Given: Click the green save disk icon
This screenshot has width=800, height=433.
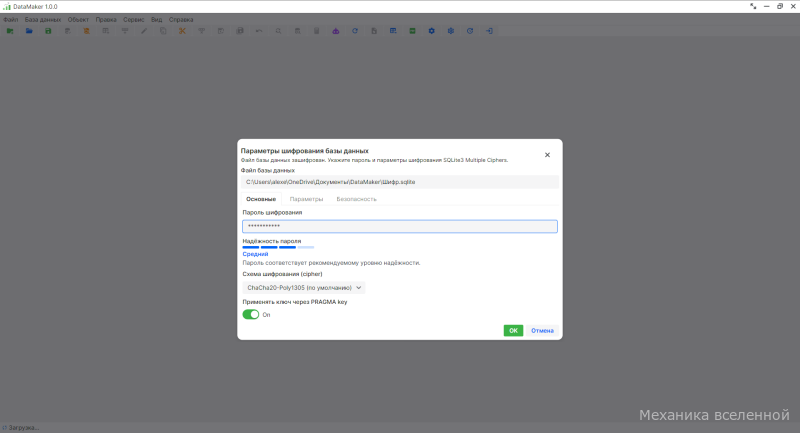Looking at the screenshot, I should (48, 31).
